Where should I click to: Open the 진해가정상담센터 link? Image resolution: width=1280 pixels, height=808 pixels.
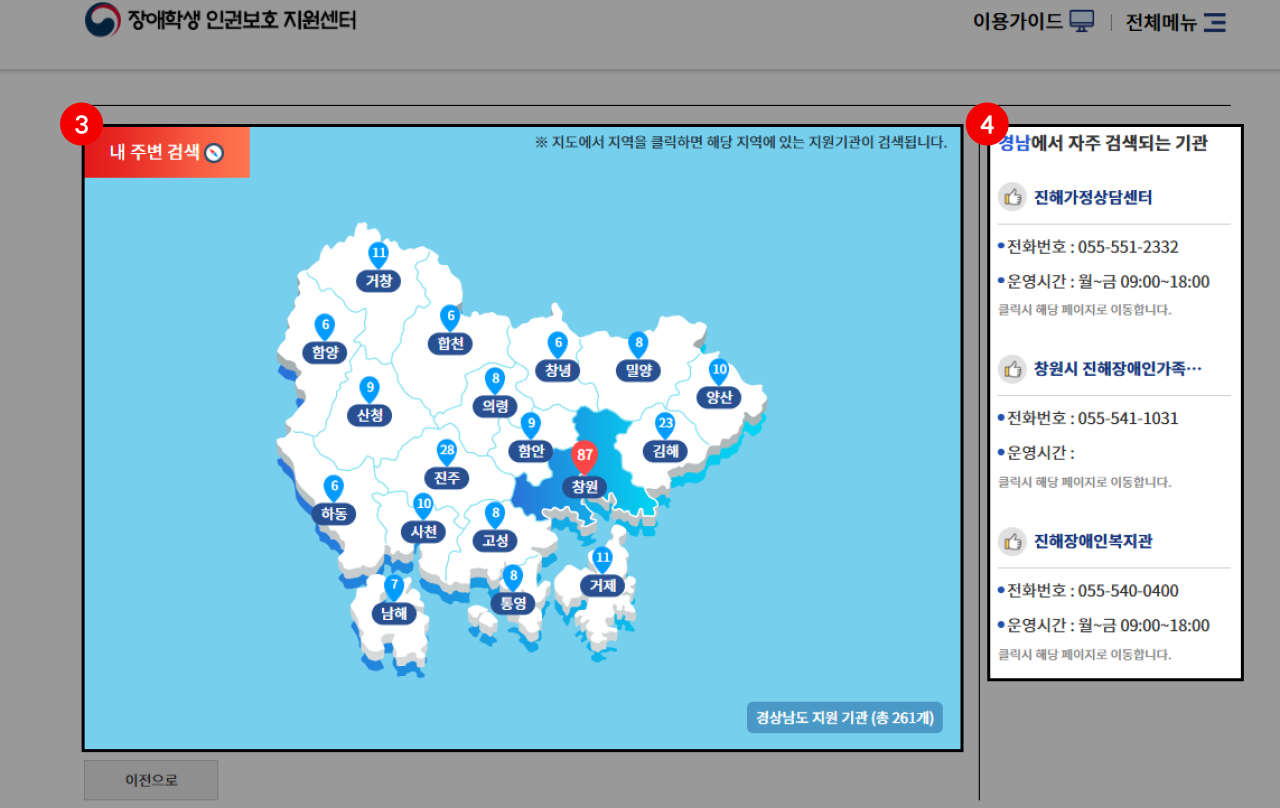1093,198
